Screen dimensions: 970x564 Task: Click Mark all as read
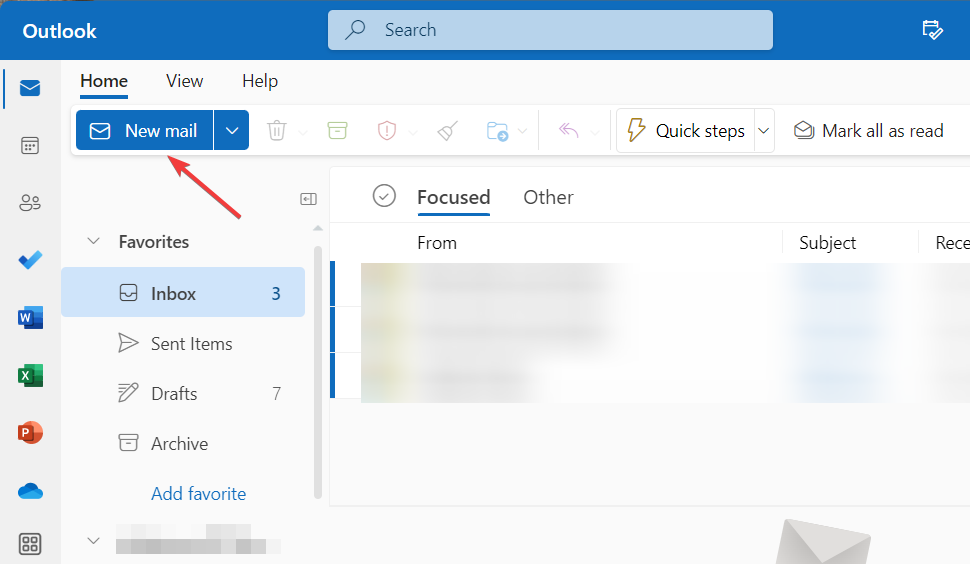[x=869, y=130]
